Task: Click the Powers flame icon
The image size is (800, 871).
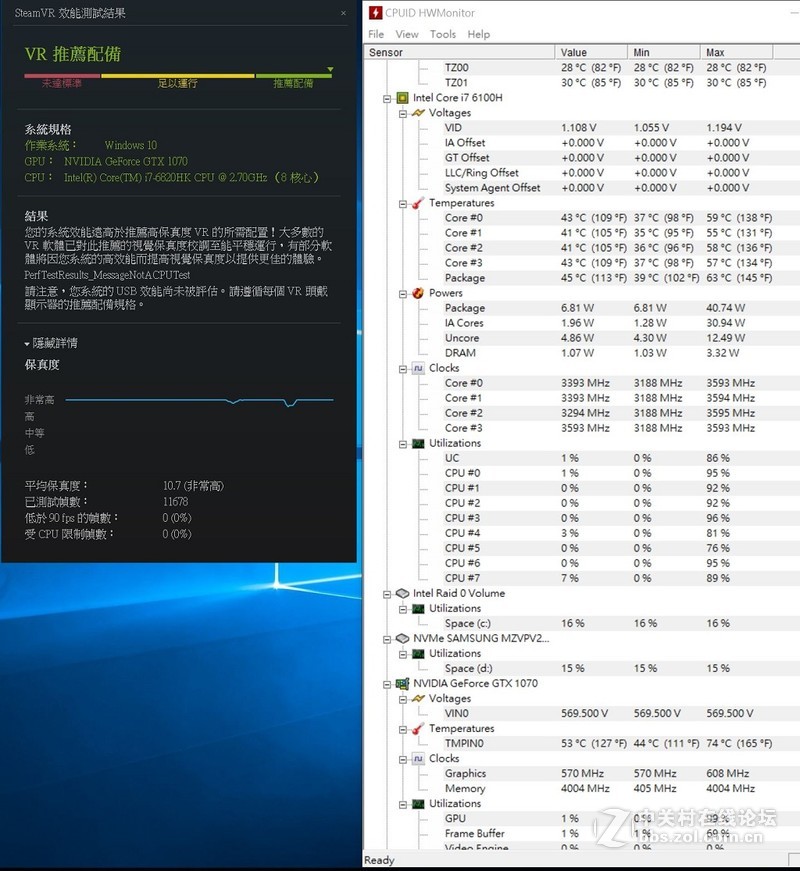Action: tap(418, 293)
